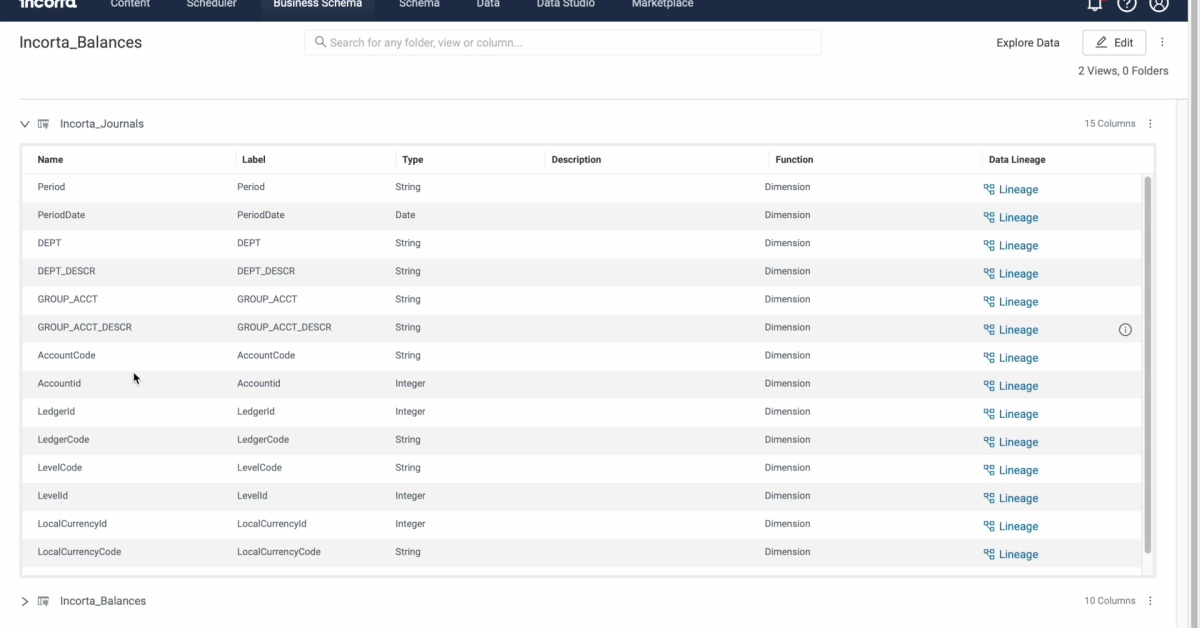The image size is (1200, 628).
Task: Open Lineage for the LevelId row
Action: (x=1011, y=497)
